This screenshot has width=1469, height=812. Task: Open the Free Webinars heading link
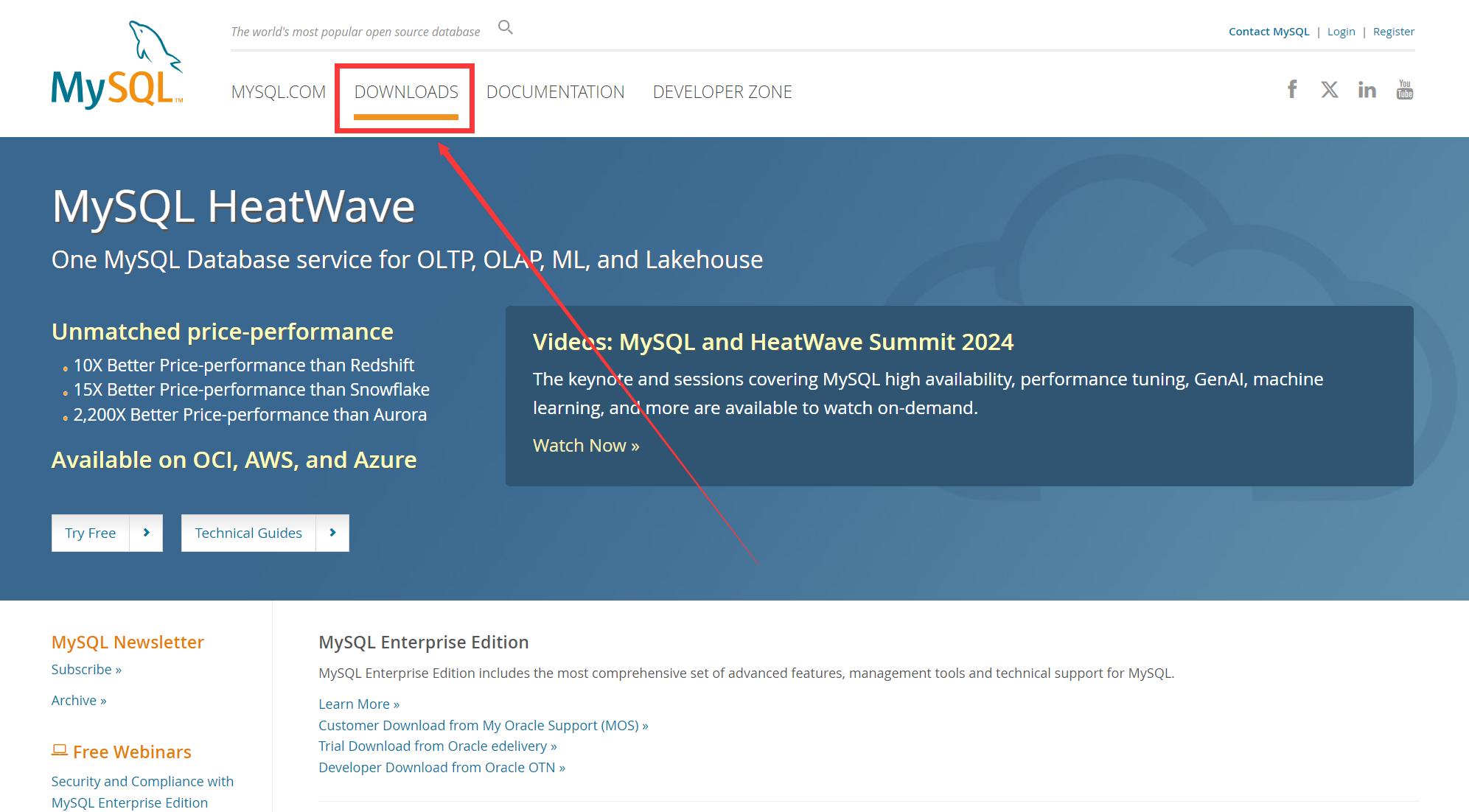coord(132,752)
